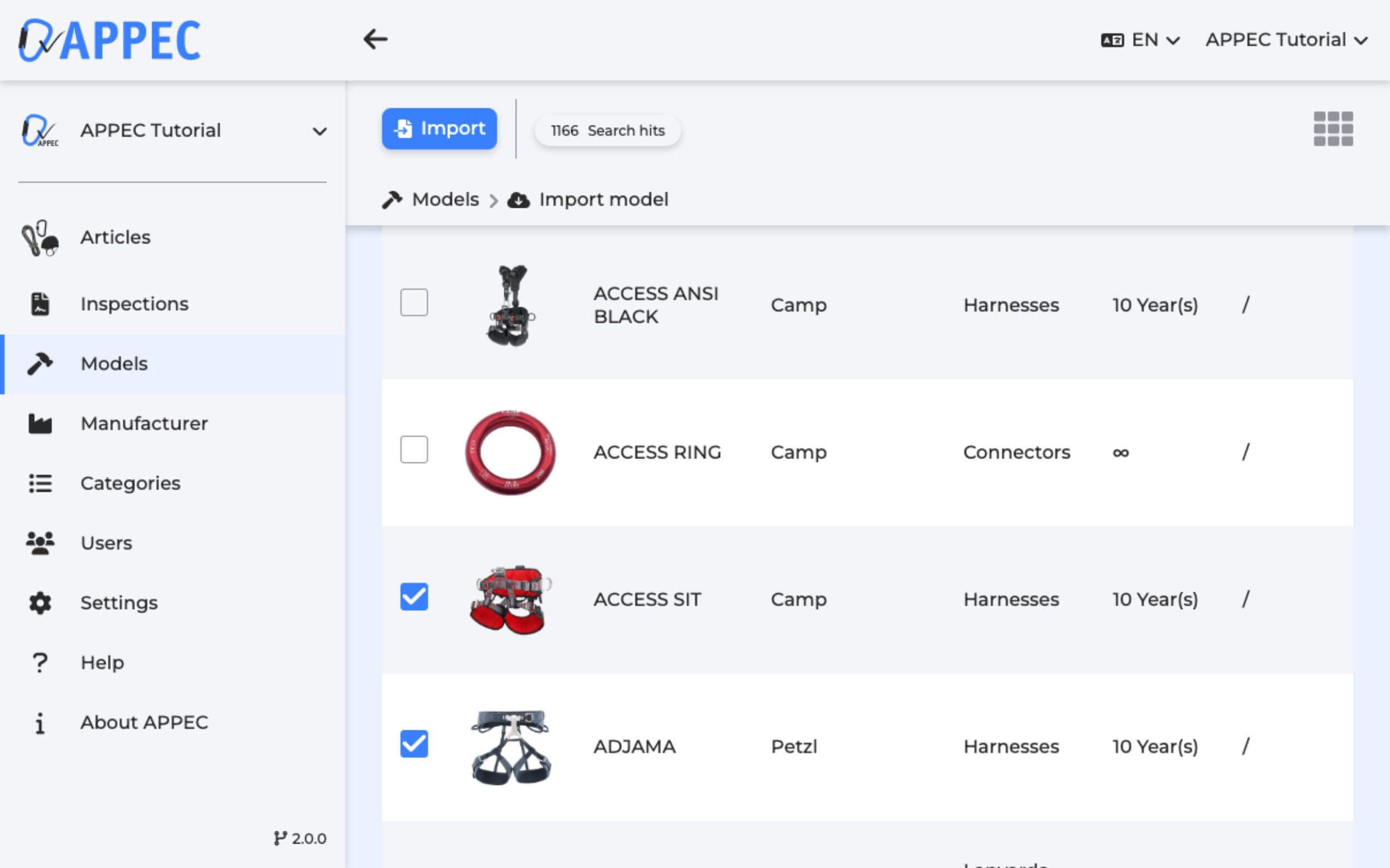
Task: Click the Users group icon
Action: 39,543
